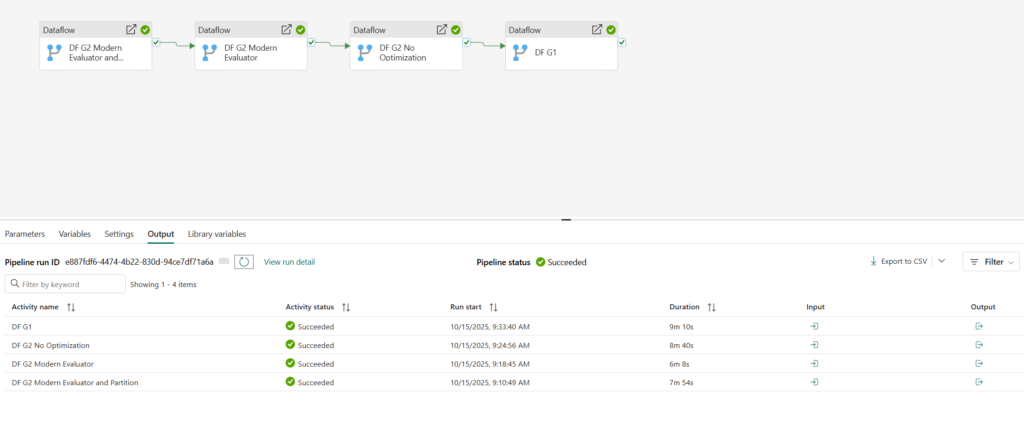This screenshot has width=1024, height=428.
Task: Click success checkbox on first Dataflow node
Action: 156,42
